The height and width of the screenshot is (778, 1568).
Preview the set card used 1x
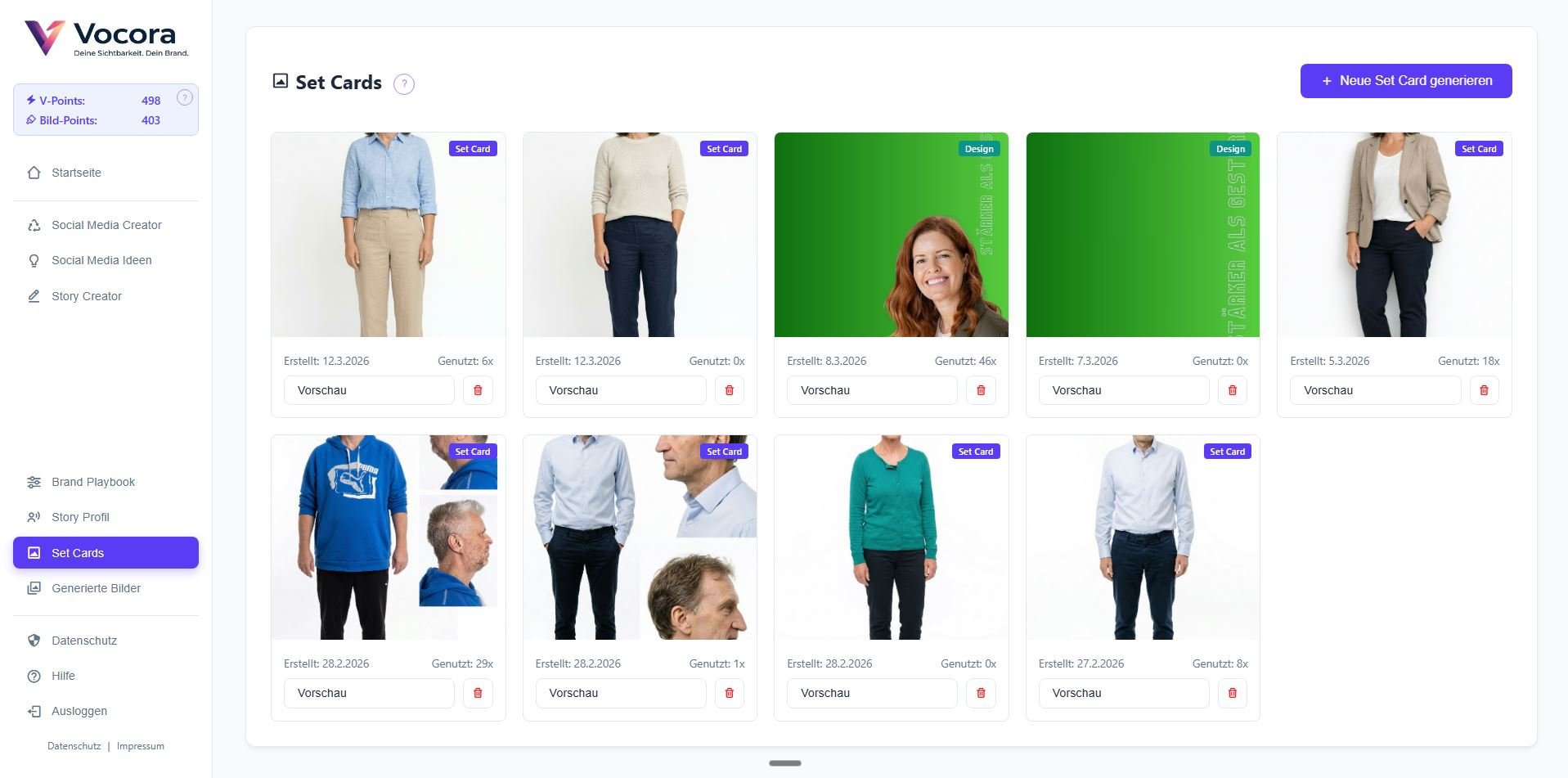click(621, 693)
